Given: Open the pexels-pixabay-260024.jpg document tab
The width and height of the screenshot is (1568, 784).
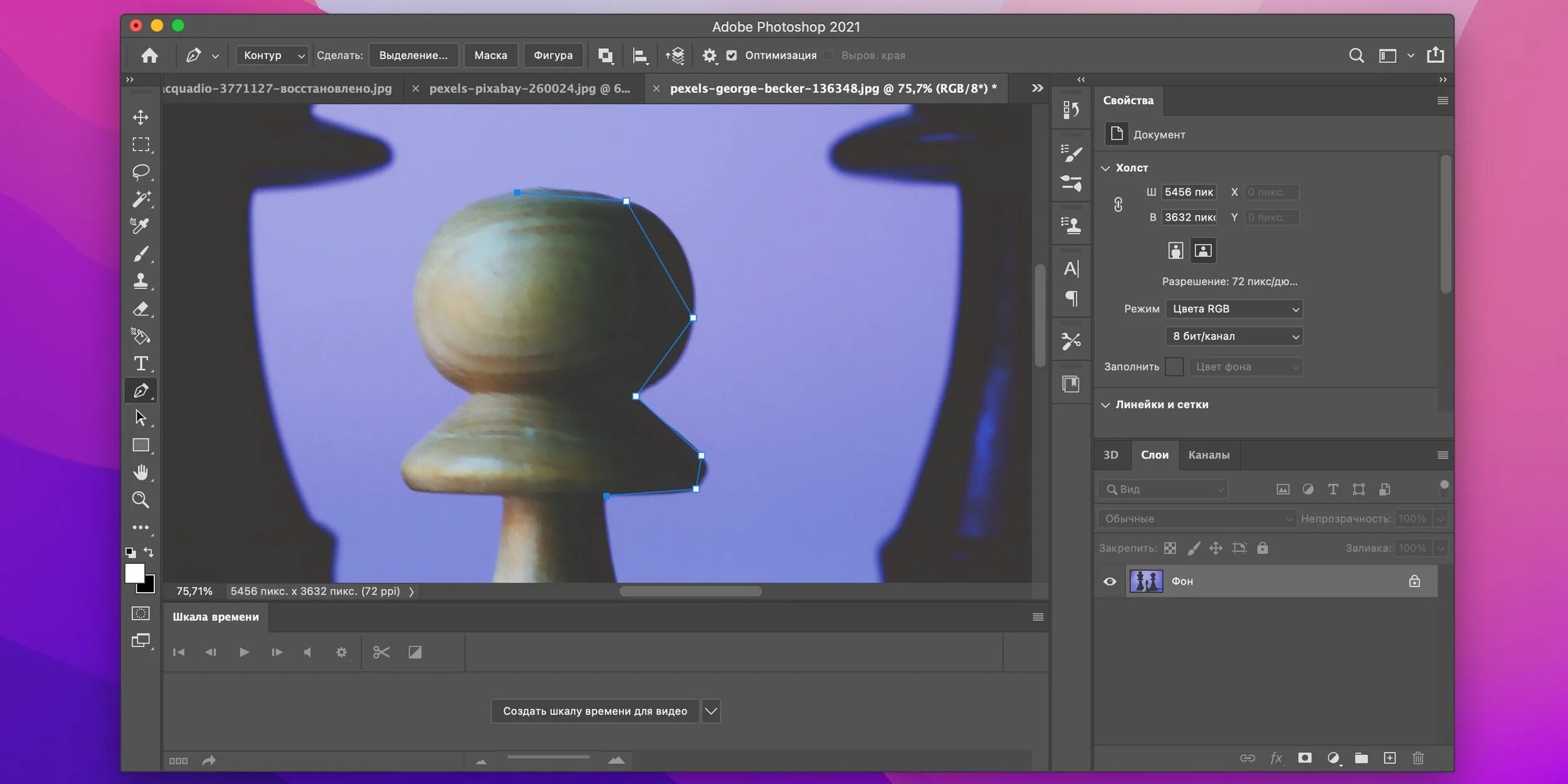Looking at the screenshot, I should click(x=529, y=89).
